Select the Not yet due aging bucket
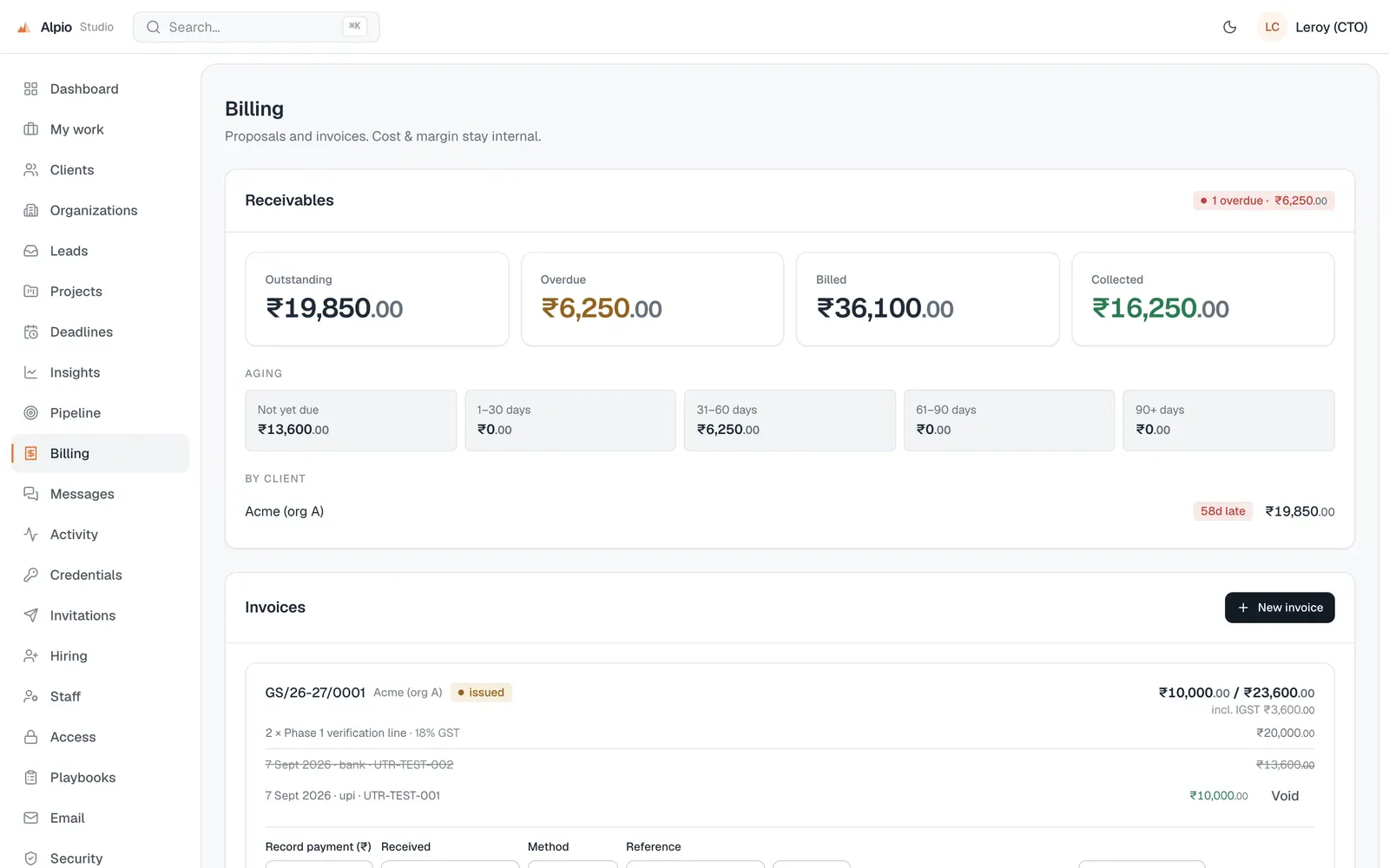The image size is (1389, 868). 351,420
